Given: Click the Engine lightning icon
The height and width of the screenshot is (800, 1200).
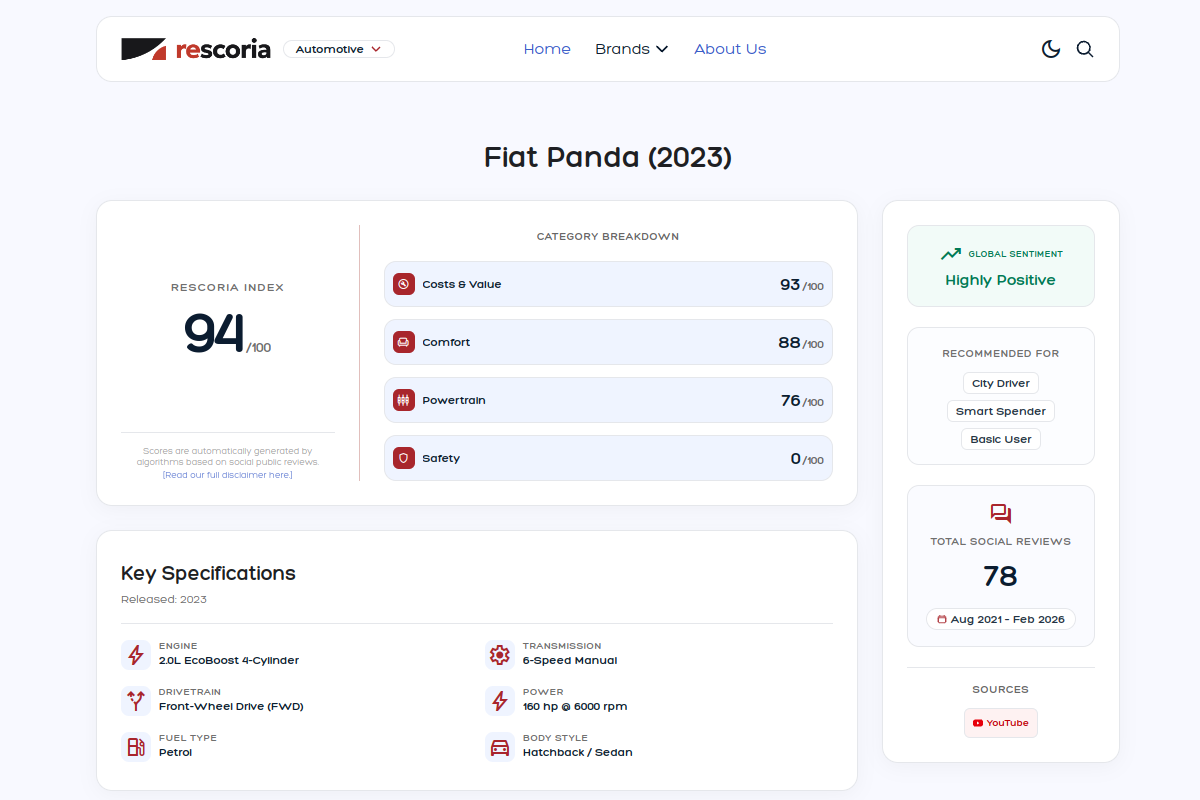Looking at the screenshot, I should point(136,655).
